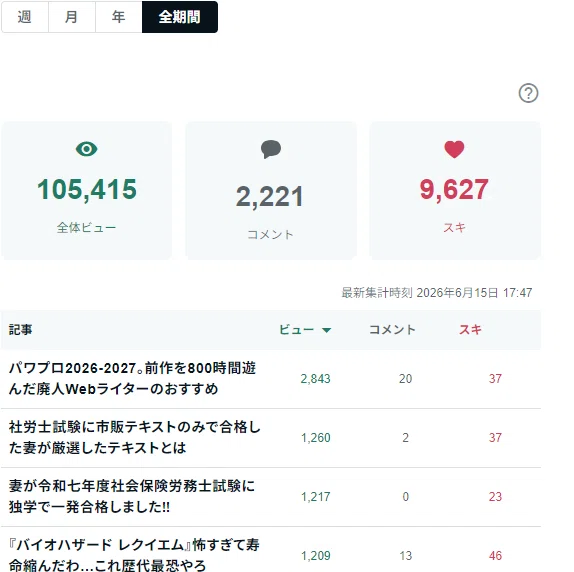Click スキ count 23 in 妻が令和 row
Image resolution: width=574 pixels, height=572 pixels.
coord(495,497)
